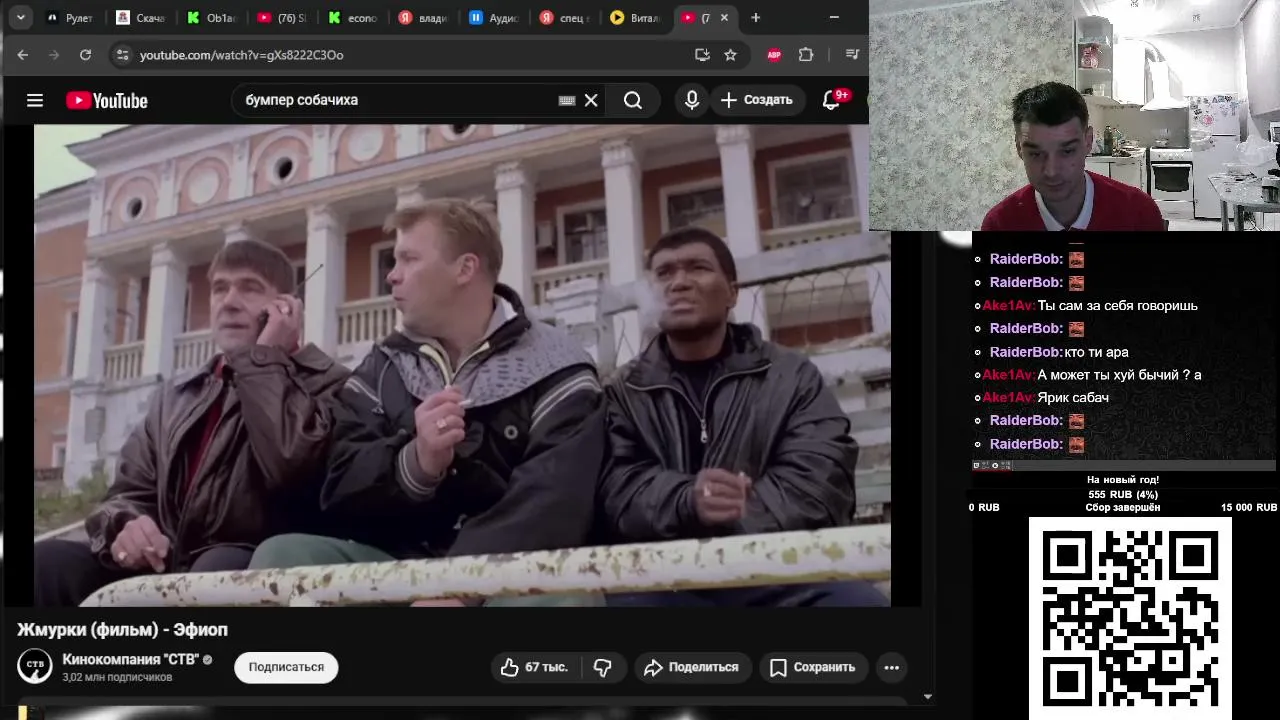Expand the tab search dropdown
This screenshot has height=720, width=1280.
click(x=21, y=17)
